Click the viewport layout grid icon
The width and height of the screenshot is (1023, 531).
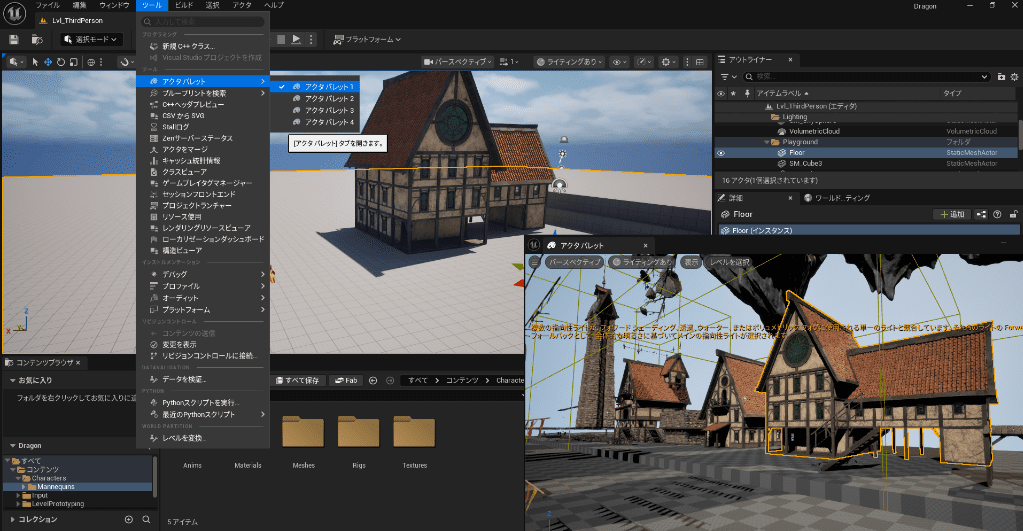[700, 62]
